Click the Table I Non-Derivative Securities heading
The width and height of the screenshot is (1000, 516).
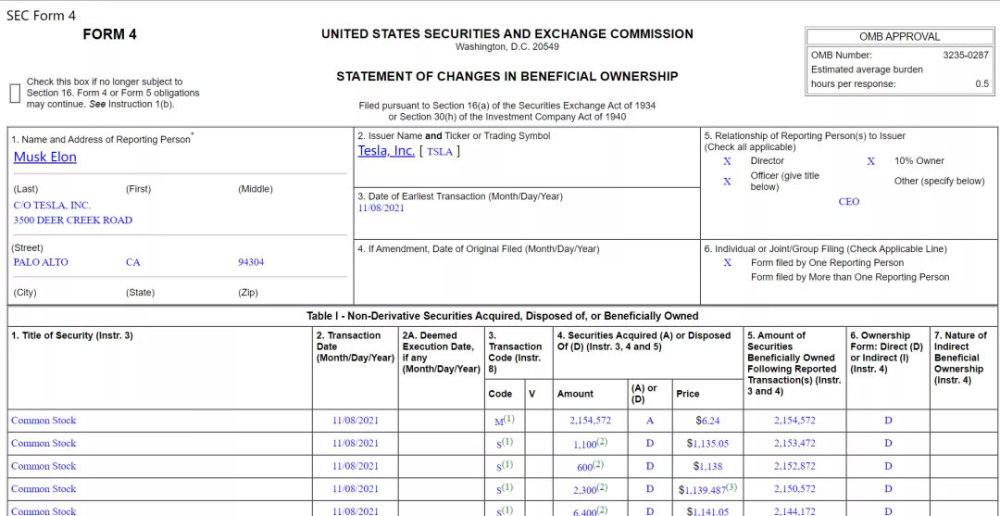503,316
